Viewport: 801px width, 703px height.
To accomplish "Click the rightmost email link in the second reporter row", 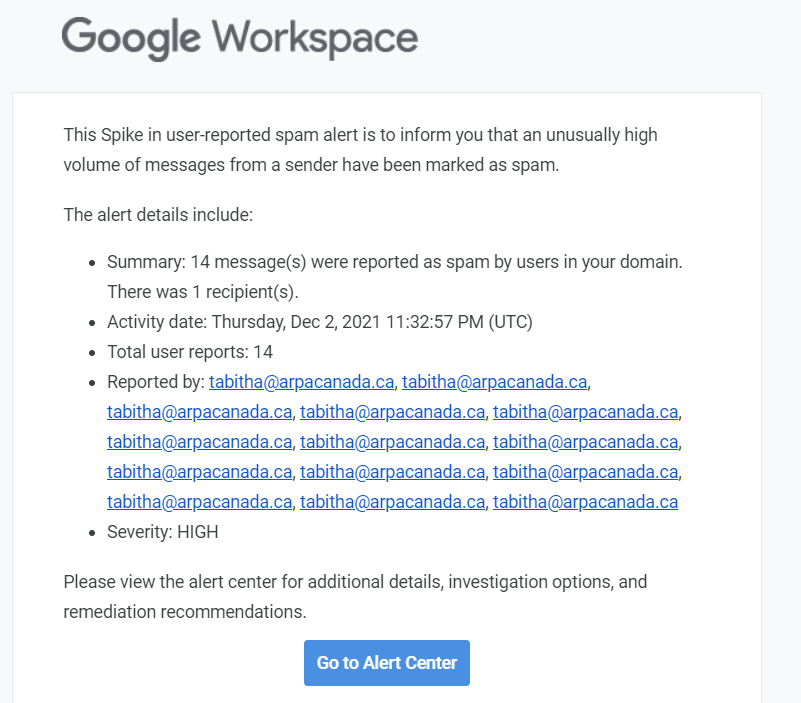I will tap(585, 412).
